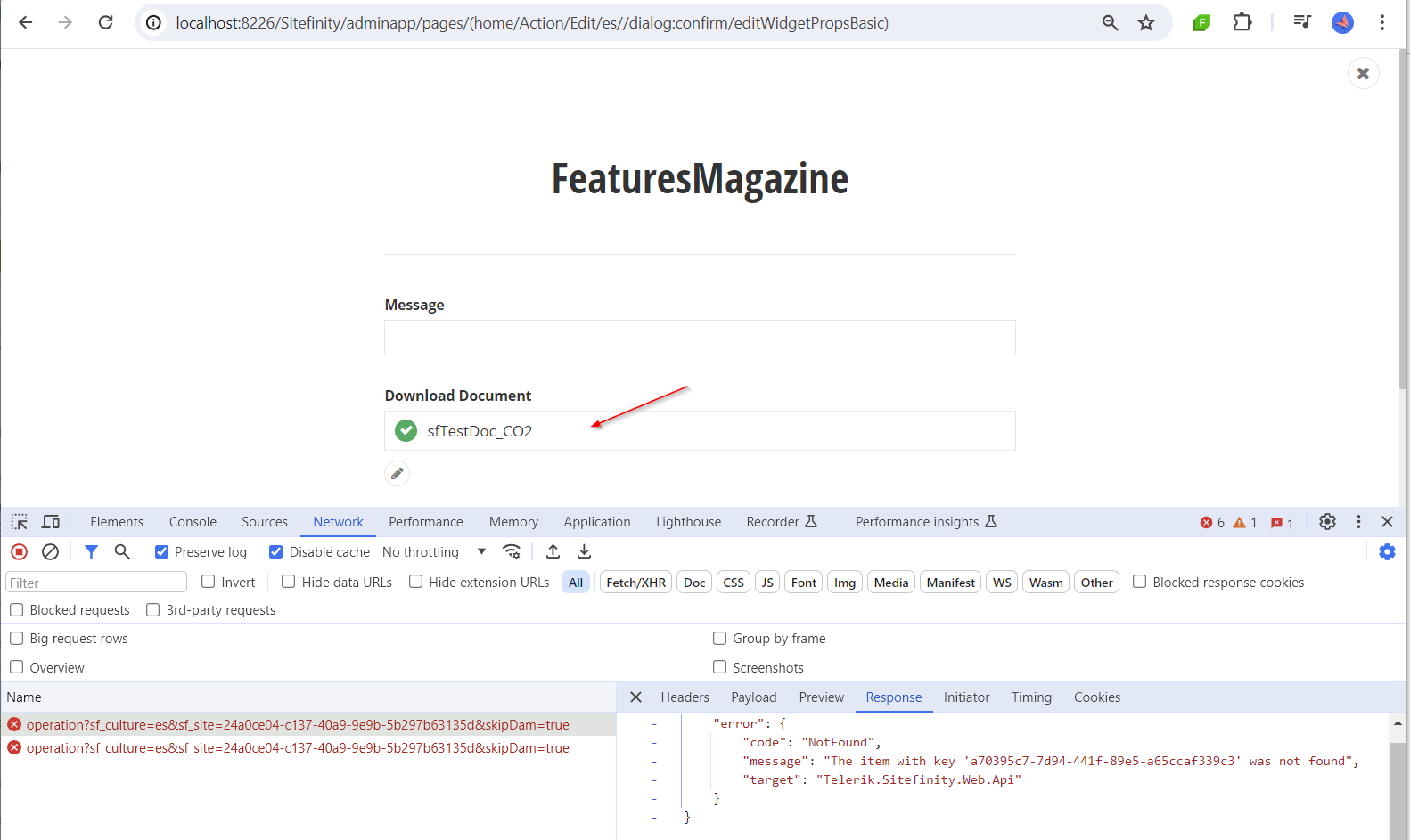Filter requests by Fetch/XHR
Image resolution: width=1410 pixels, height=840 pixels.
pyautogui.click(x=636, y=583)
